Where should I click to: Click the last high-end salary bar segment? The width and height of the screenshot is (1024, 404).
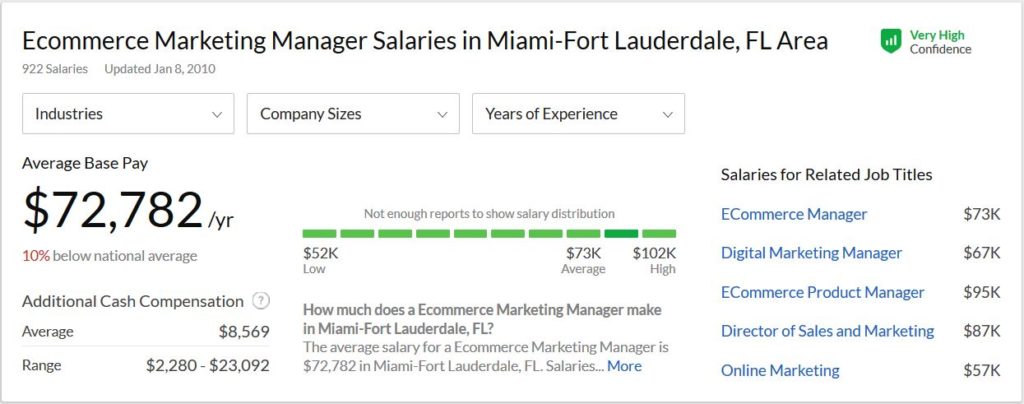(659, 233)
